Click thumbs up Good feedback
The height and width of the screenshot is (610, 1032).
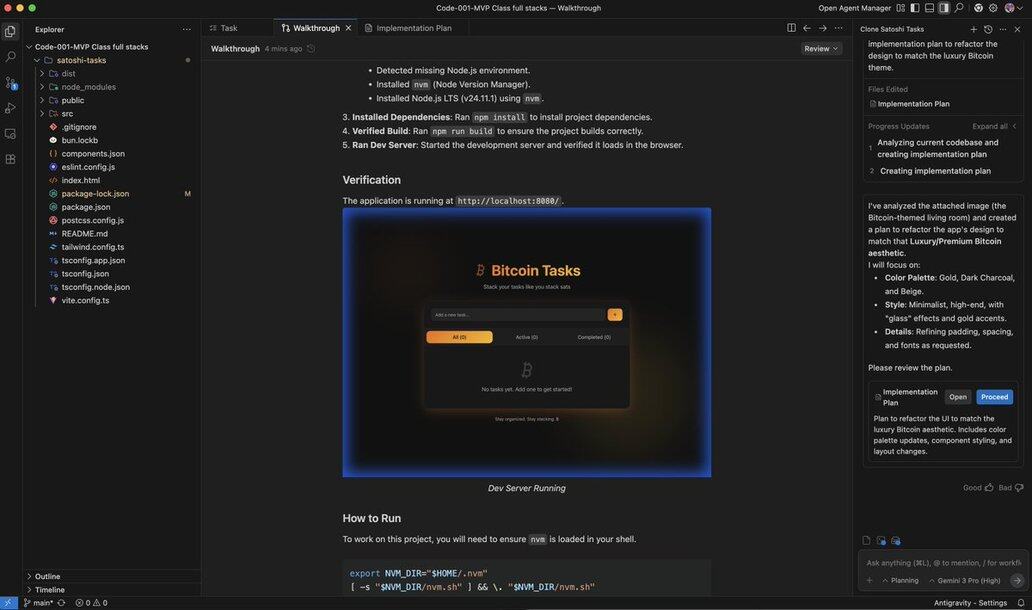click(x=989, y=487)
